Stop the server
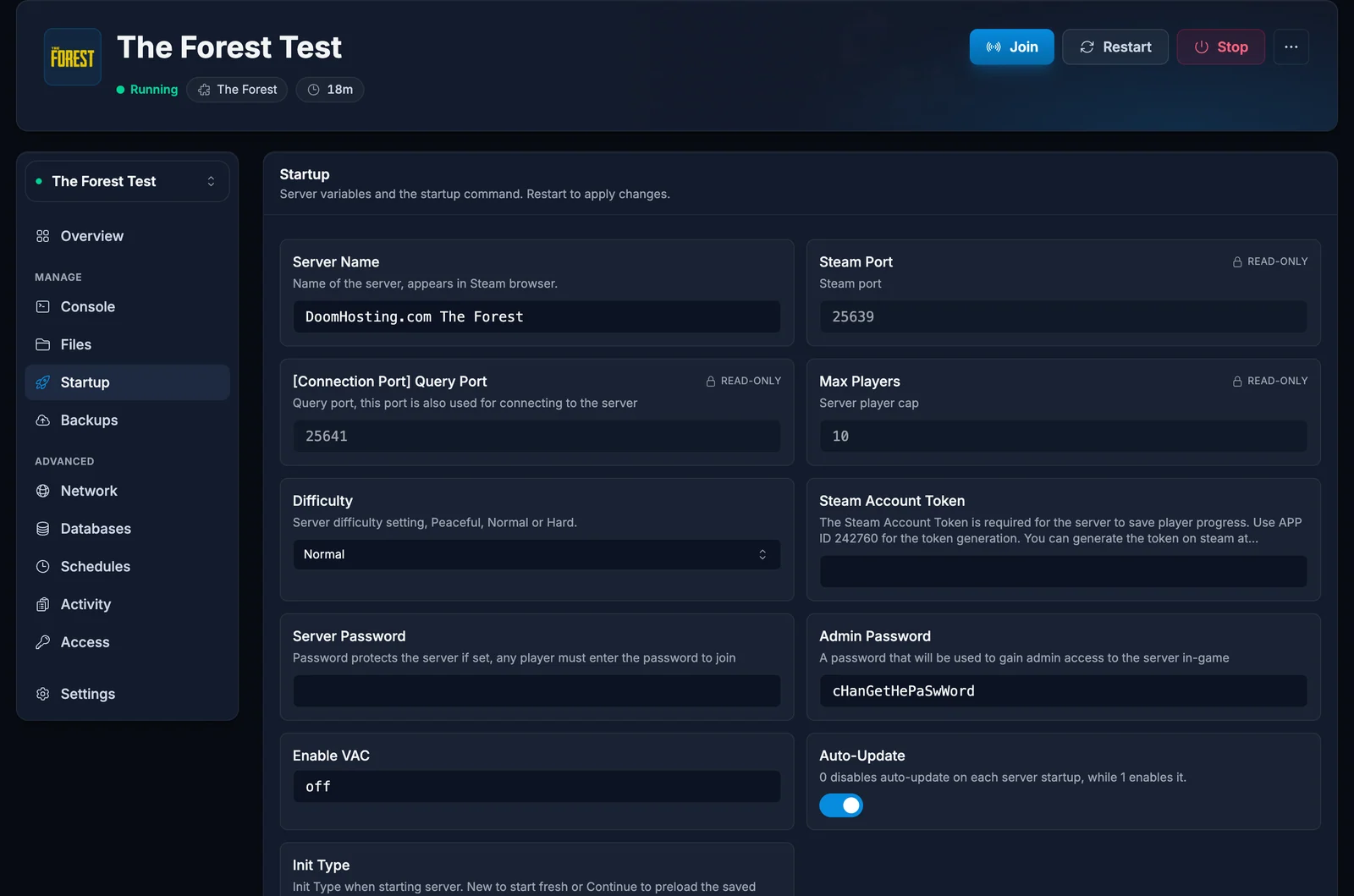This screenshot has width=1354, height=896. click(1220, 47)
